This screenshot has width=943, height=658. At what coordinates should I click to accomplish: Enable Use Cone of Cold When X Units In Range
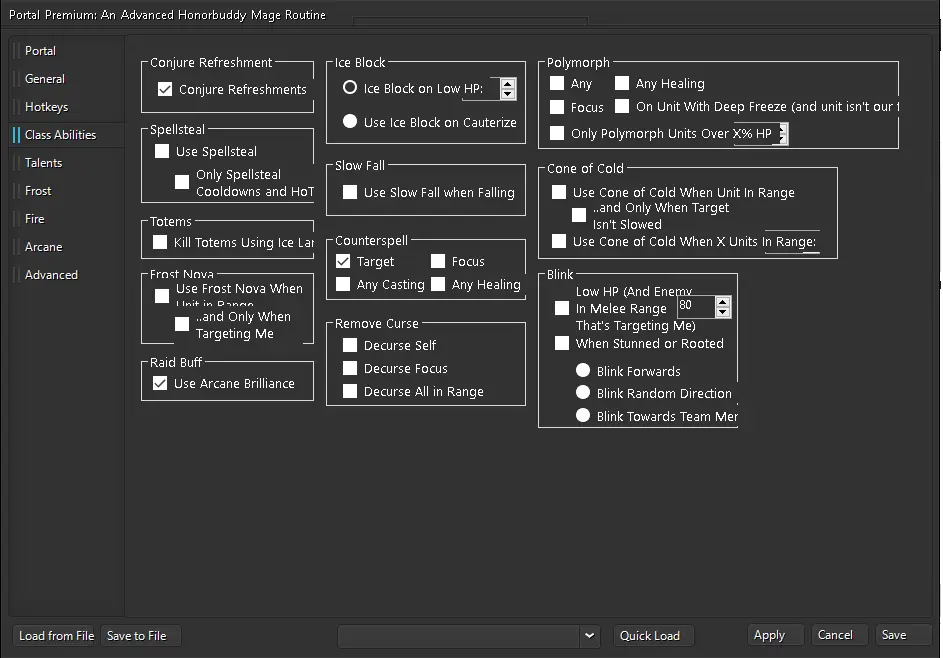pos(559,241)
